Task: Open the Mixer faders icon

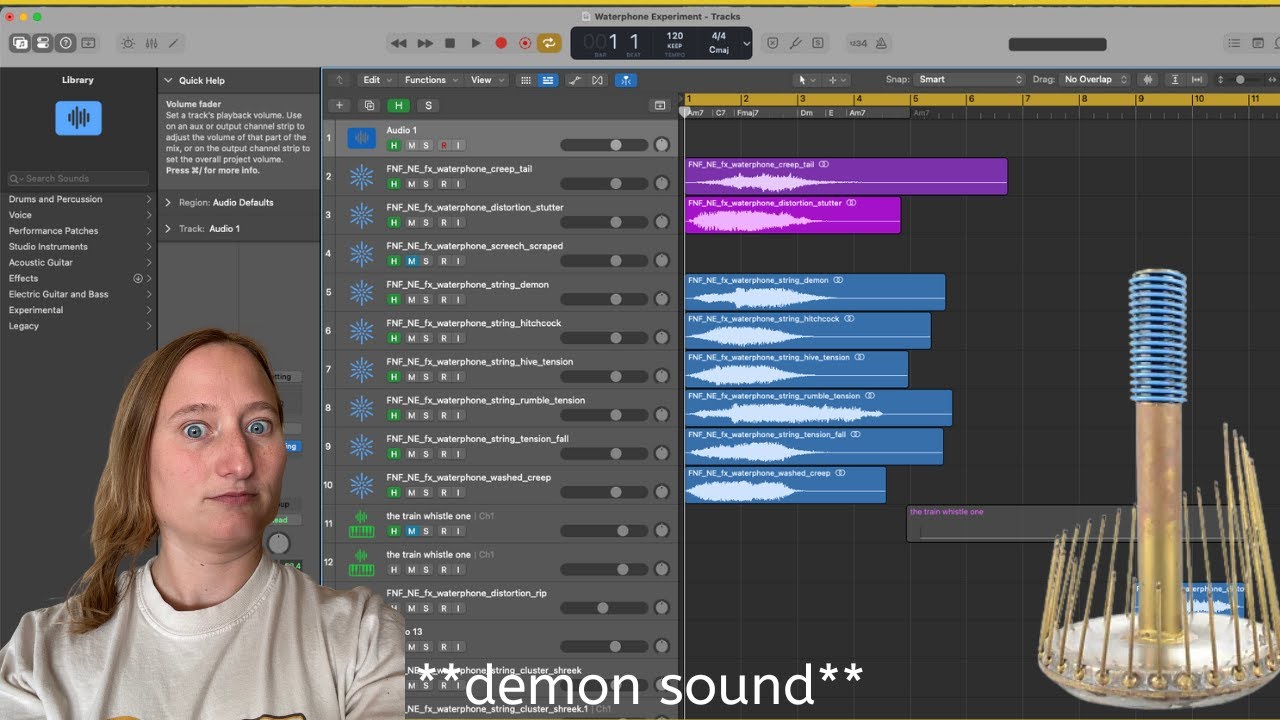Action: pyautogui.click(x=151, y=43)
